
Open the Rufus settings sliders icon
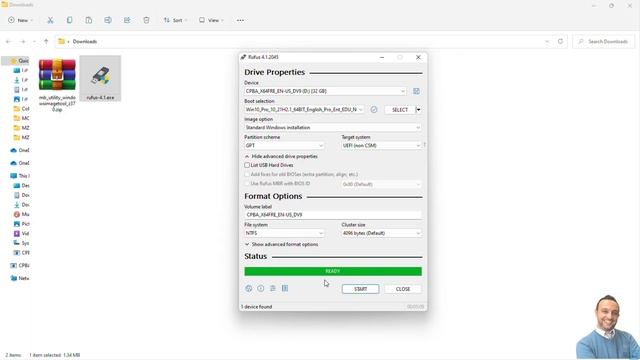tap(273, 288)
